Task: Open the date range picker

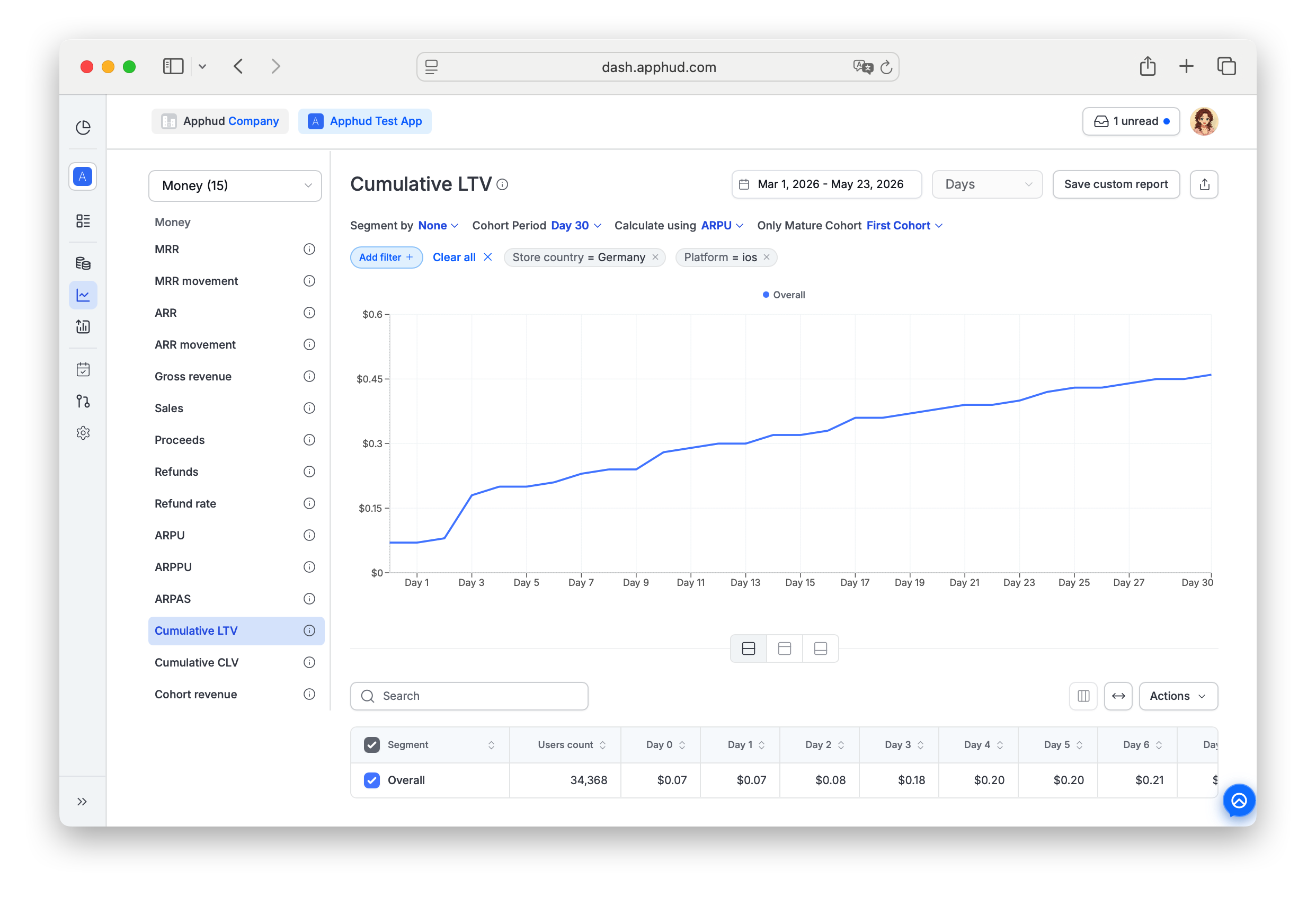Action: pyautogui.click(x=826, y=184)
